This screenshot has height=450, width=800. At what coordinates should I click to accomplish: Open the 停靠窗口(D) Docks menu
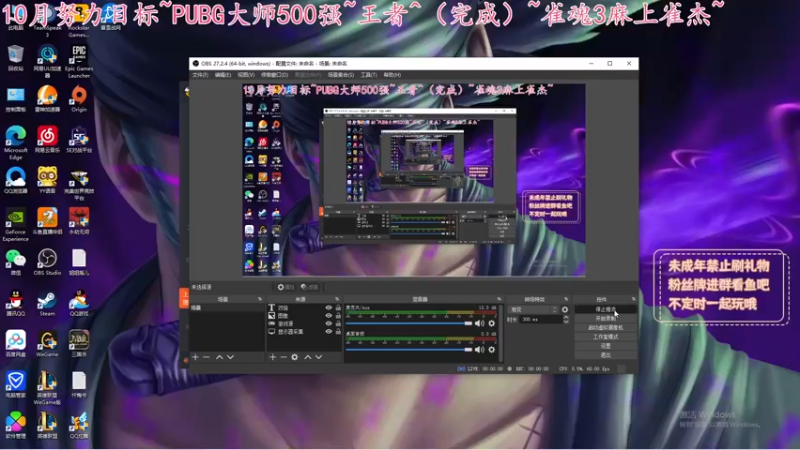(x=274, y=75)
